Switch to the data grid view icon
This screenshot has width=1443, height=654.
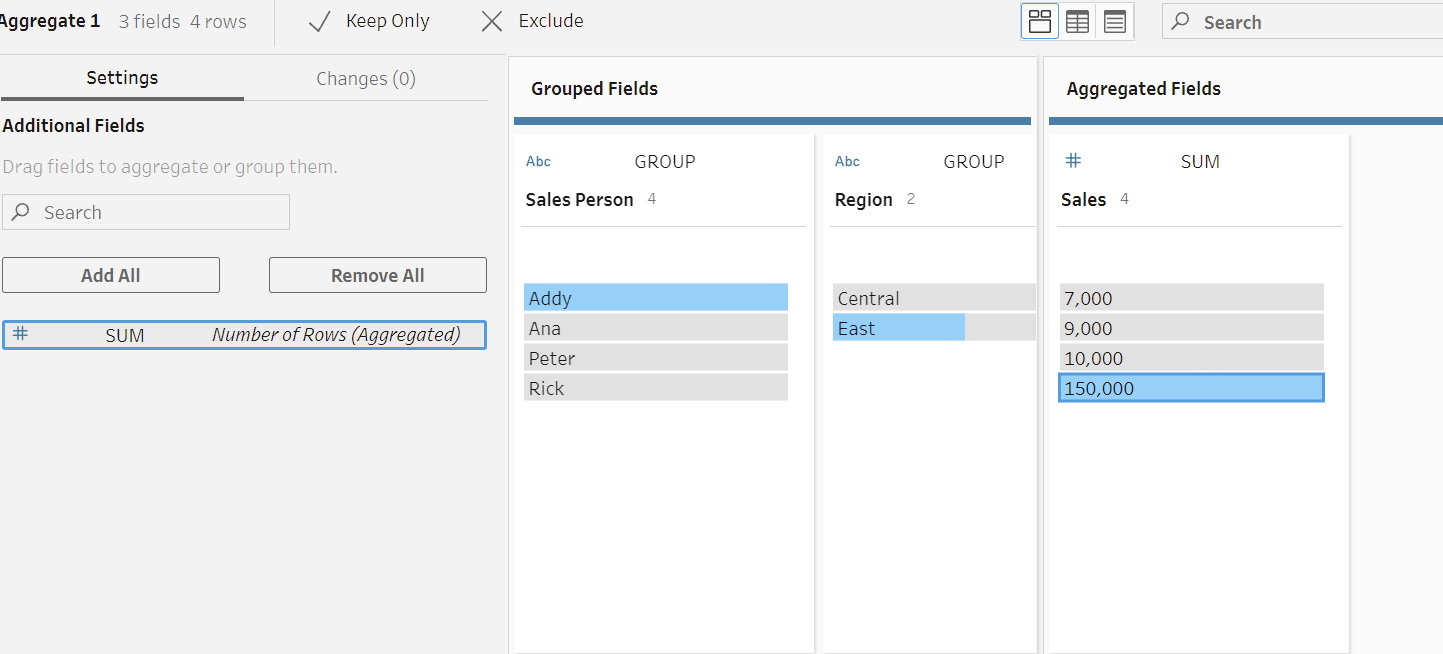pos(1077,22)
